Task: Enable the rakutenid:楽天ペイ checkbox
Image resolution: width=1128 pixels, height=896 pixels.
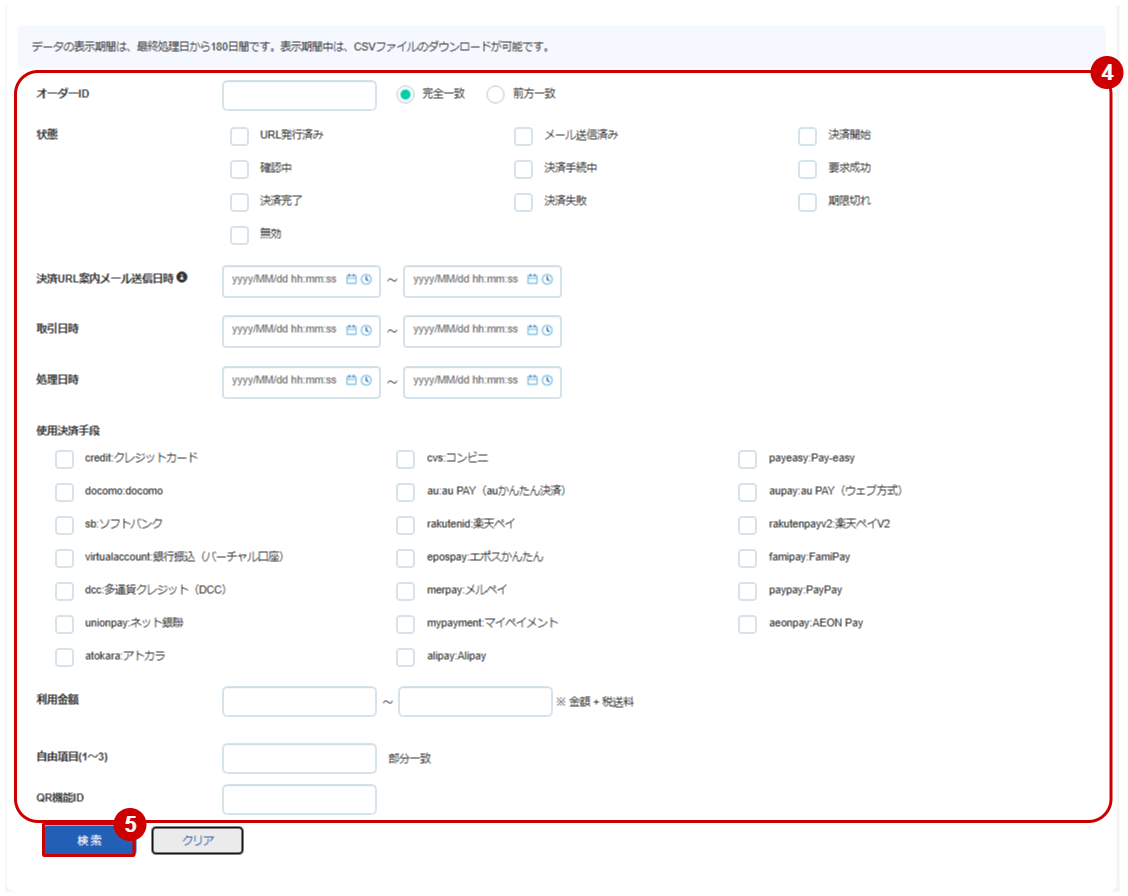Action: click(406, 525)
